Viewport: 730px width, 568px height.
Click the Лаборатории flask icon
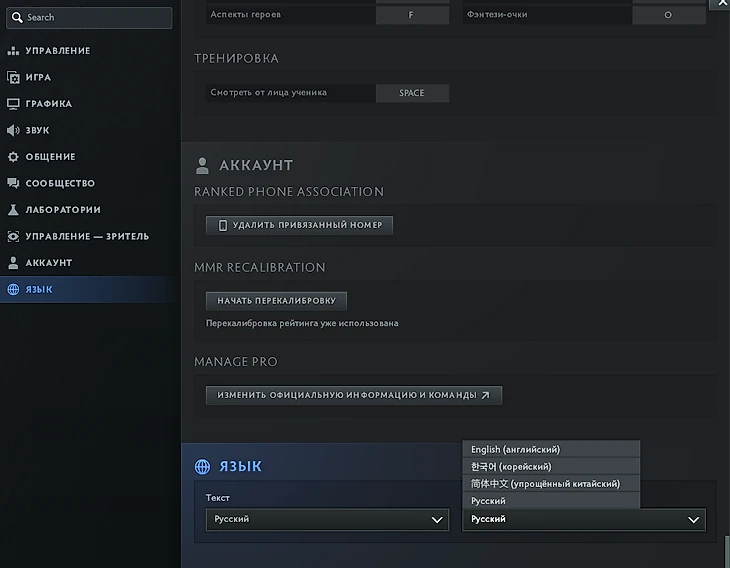tap(13, 210)
